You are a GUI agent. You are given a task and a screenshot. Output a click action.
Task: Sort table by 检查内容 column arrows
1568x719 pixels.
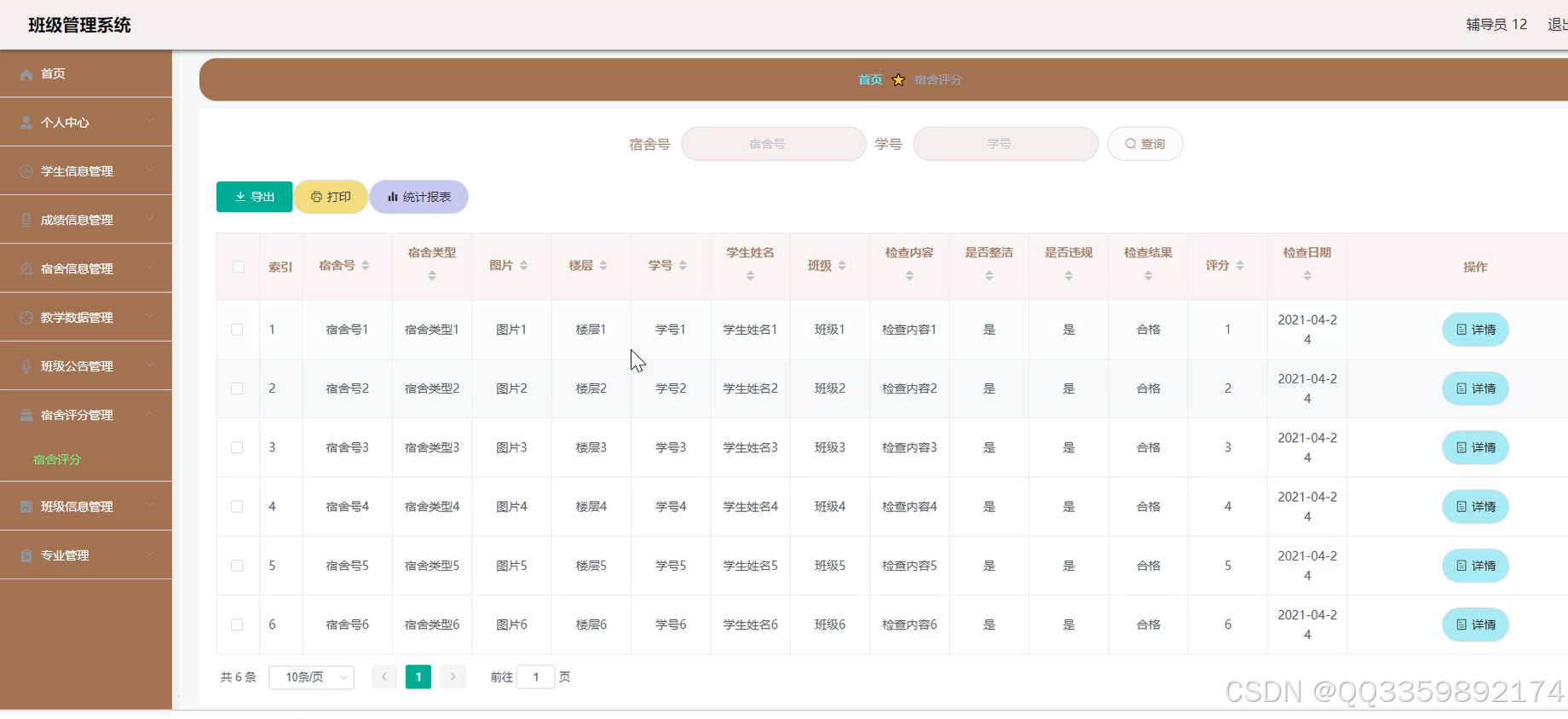click(x=909, y=276)
